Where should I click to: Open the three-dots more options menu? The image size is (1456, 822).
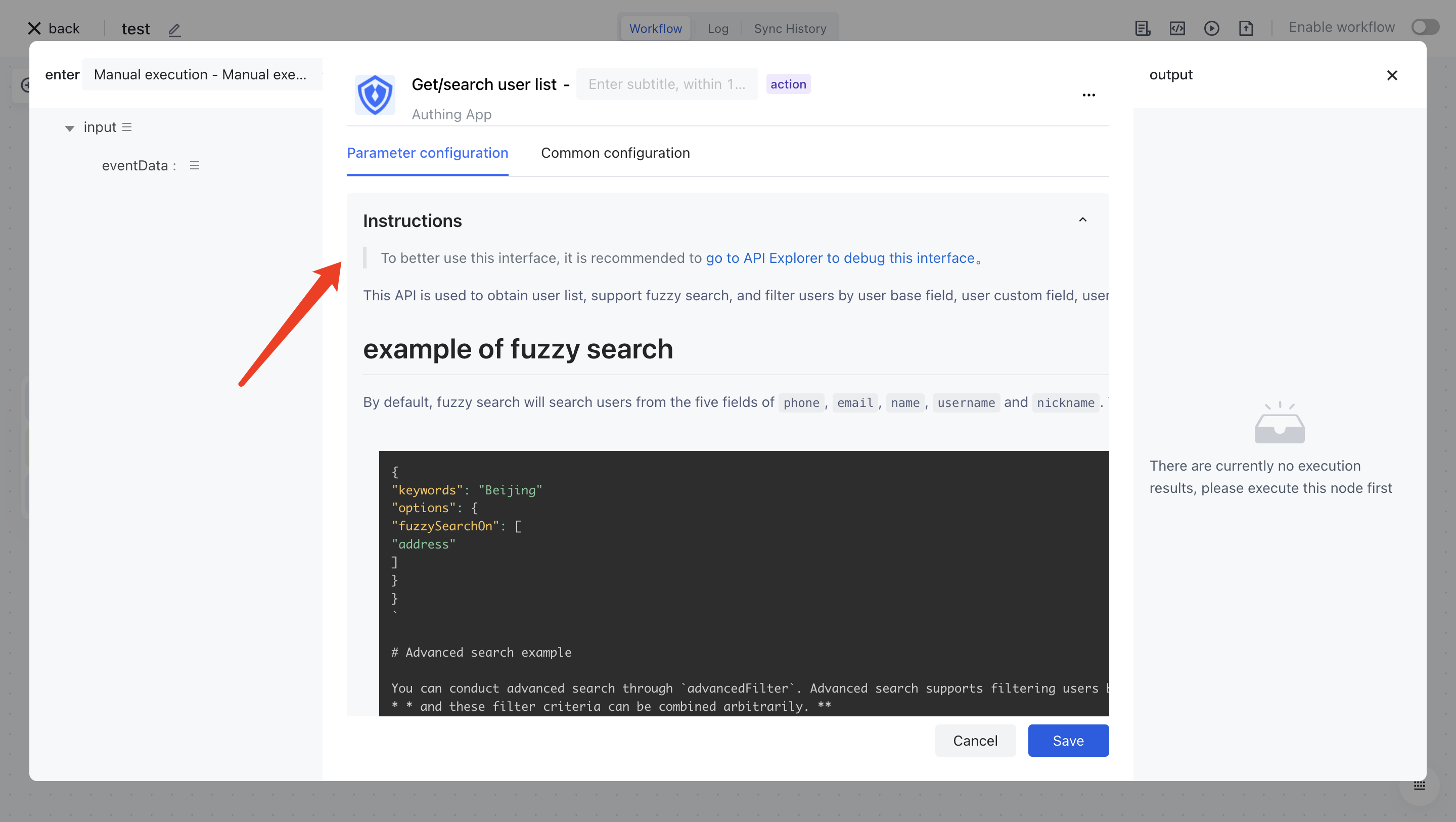pos(1088,95)
